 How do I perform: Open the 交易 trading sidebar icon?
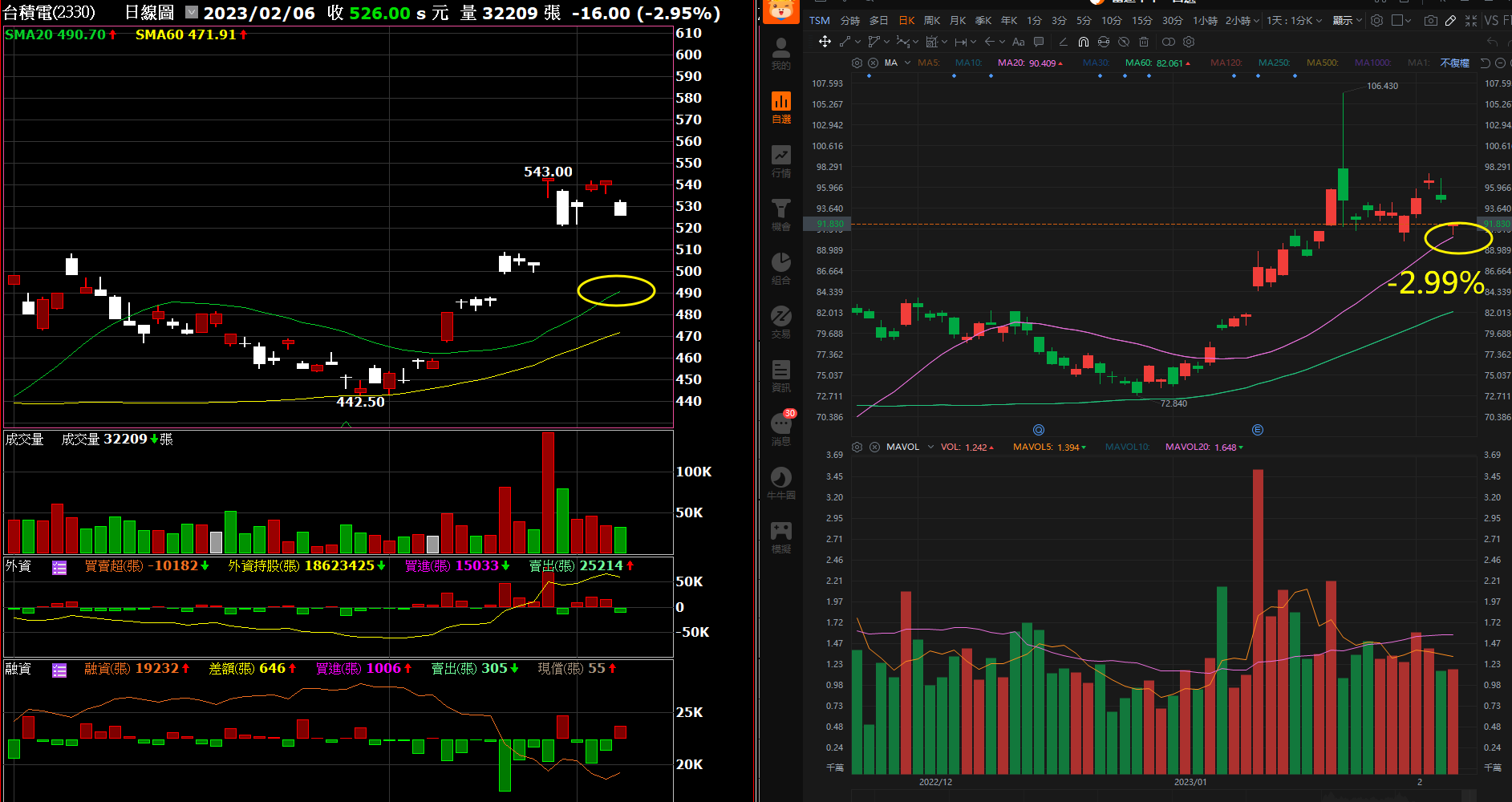point(780,322)
